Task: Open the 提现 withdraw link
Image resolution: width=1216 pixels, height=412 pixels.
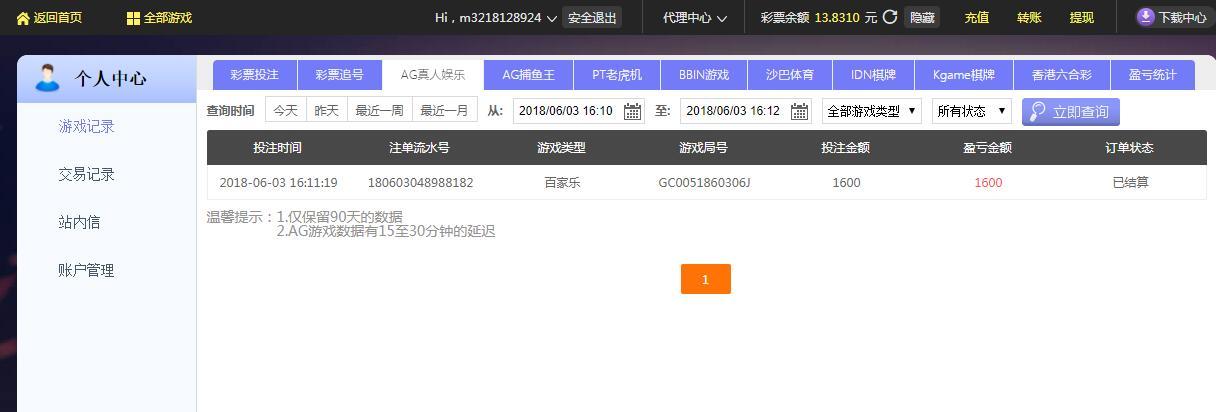Action: coord(1081,18)
